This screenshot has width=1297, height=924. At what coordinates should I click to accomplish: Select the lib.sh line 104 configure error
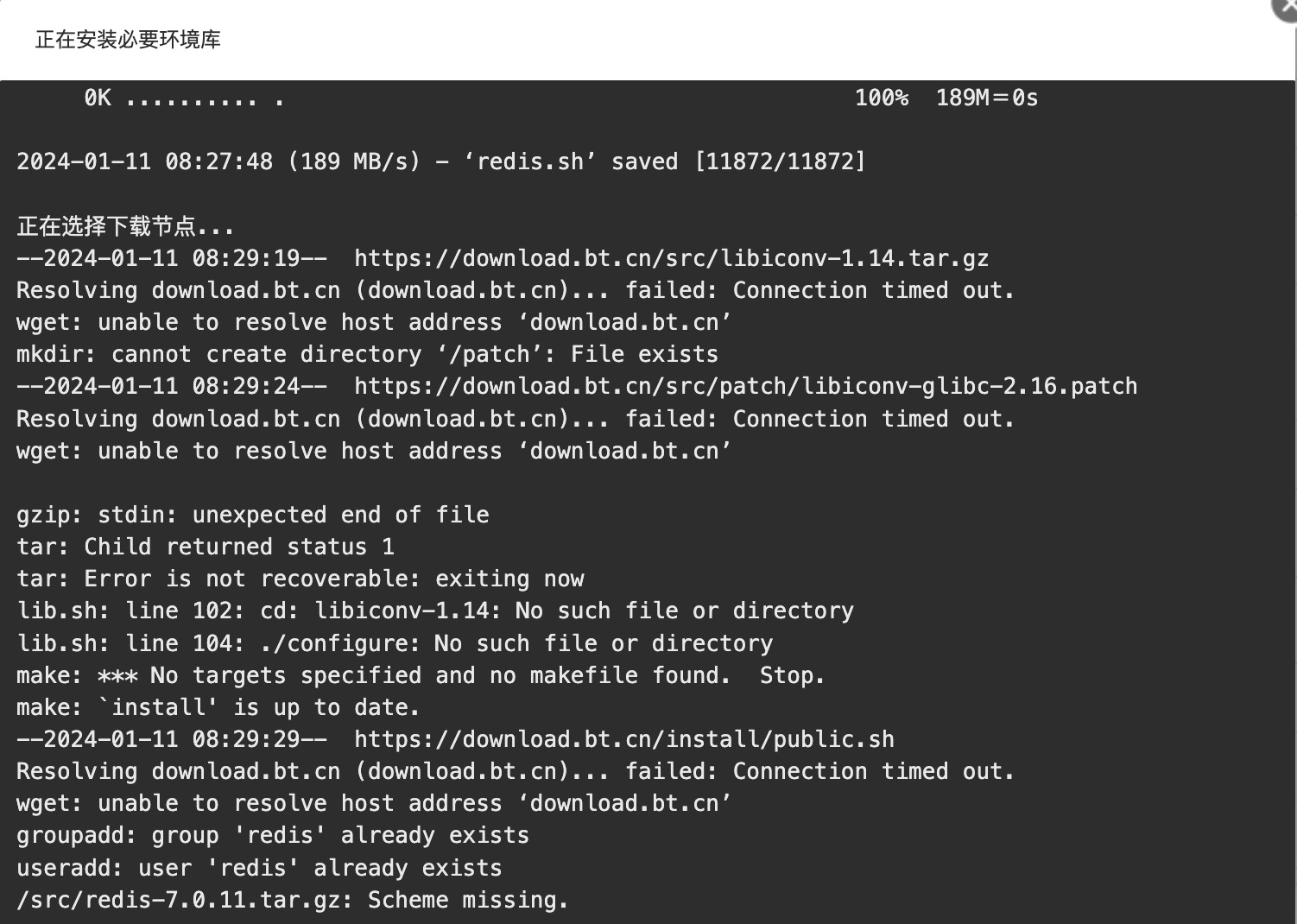pos(395,643)
